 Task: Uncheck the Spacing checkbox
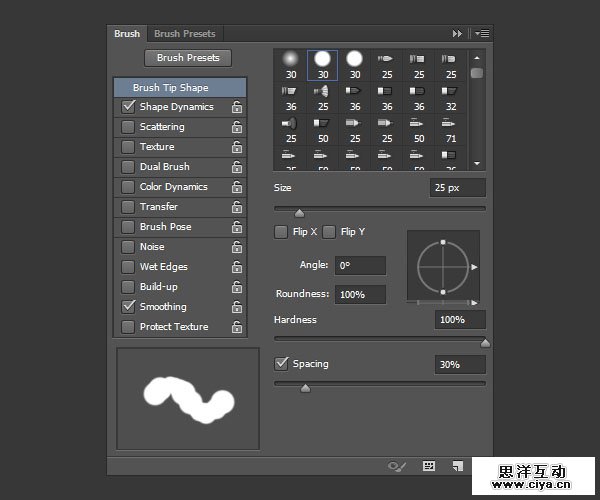[281, 364]
